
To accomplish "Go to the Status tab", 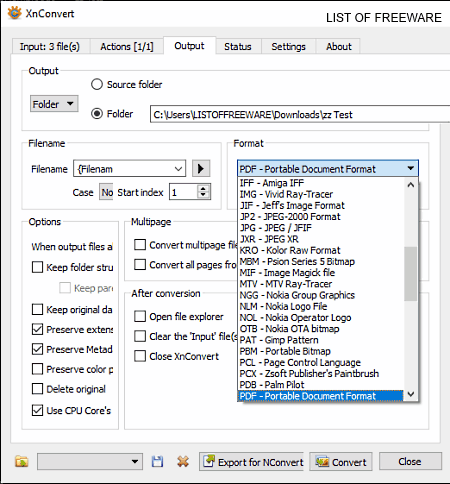I will coord(238,46).
